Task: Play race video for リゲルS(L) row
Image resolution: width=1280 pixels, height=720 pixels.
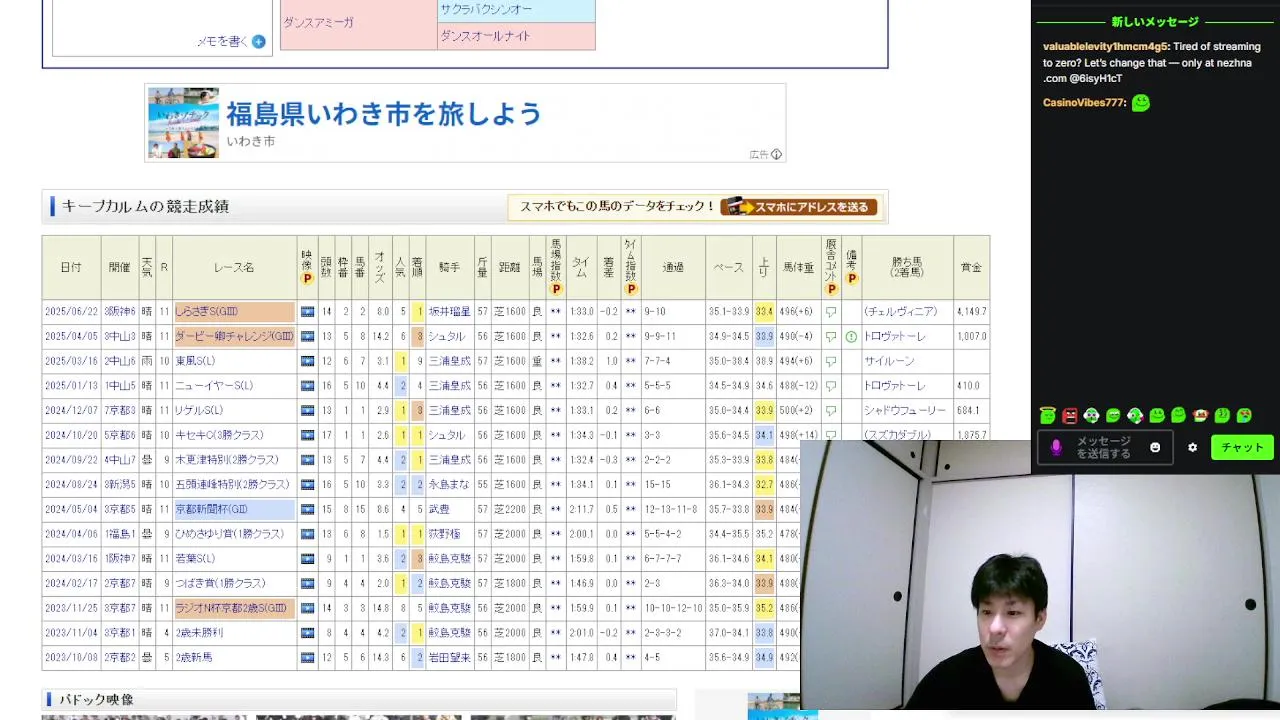Action: [307, 410]
